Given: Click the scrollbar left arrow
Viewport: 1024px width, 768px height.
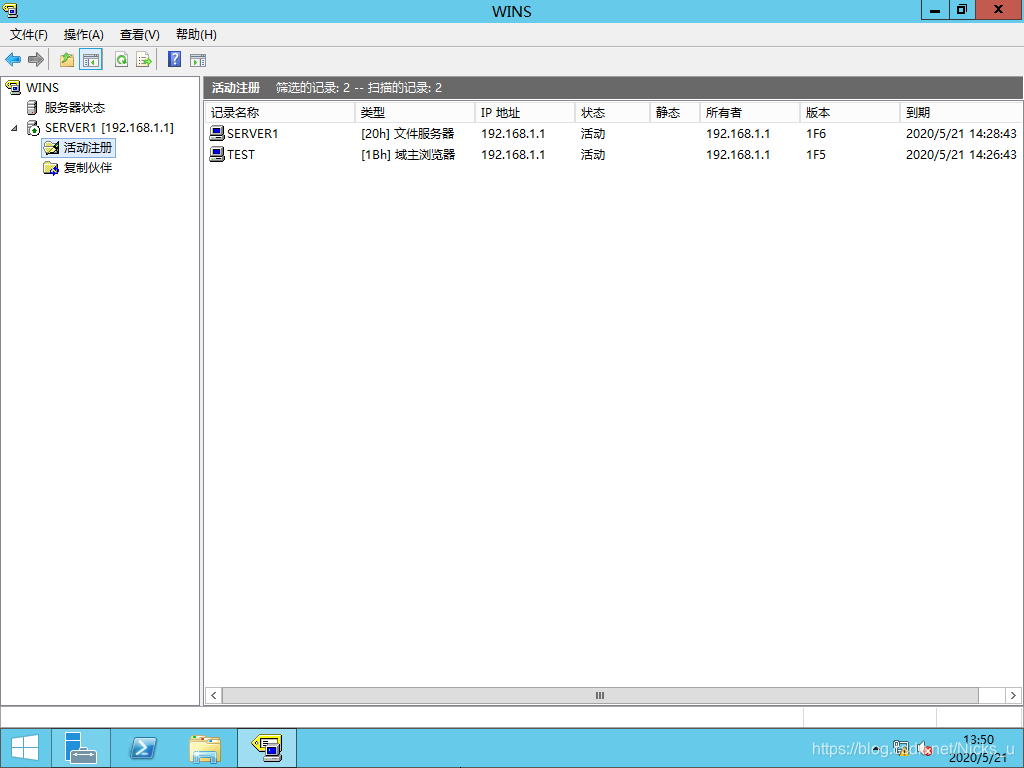Looking at the screenshot, I should (x=214, y=696).
